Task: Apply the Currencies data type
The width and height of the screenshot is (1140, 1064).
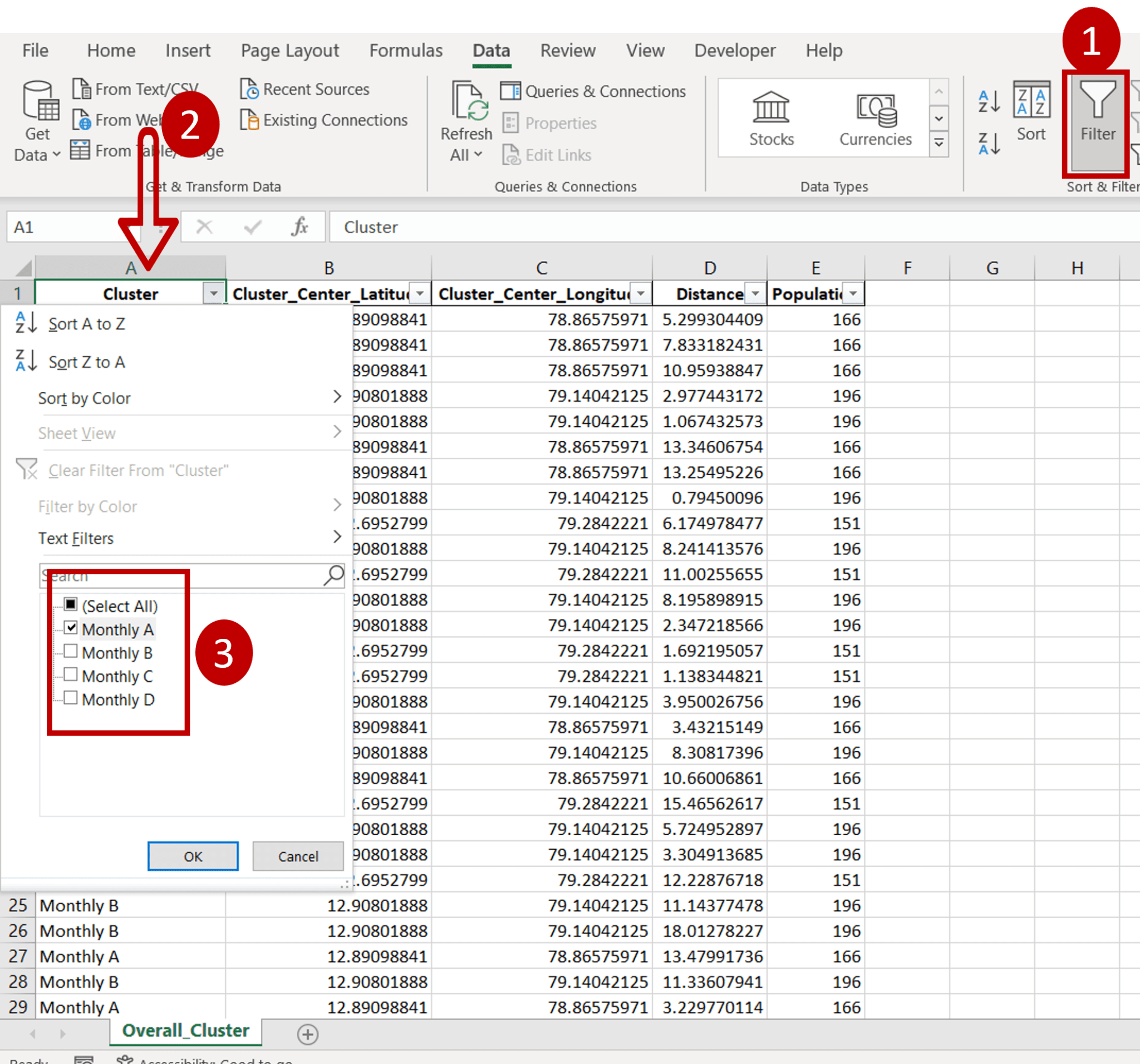Action: (x=875, y=117)
